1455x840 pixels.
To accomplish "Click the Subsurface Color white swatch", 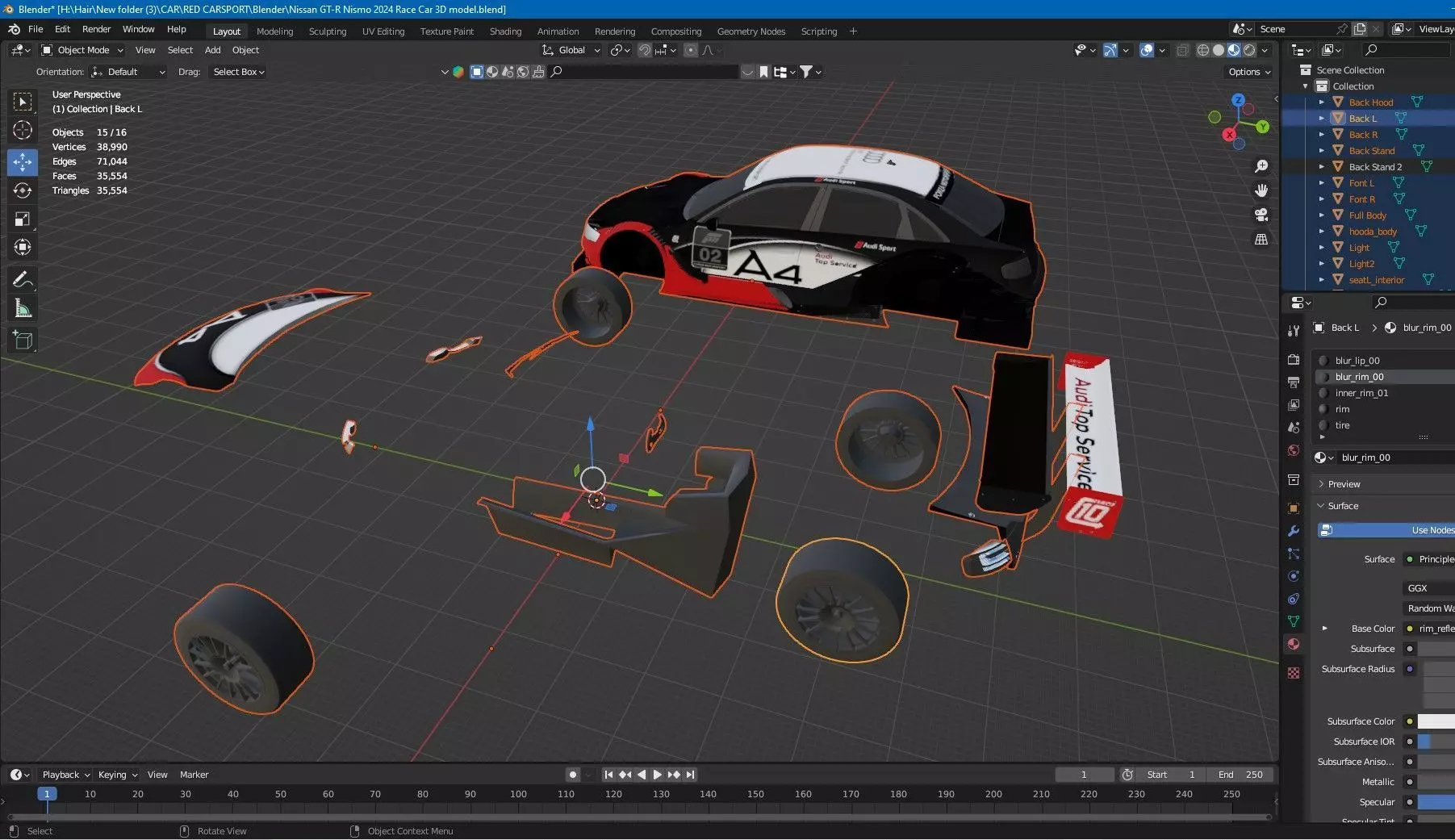I will [x=1436, y=721].
